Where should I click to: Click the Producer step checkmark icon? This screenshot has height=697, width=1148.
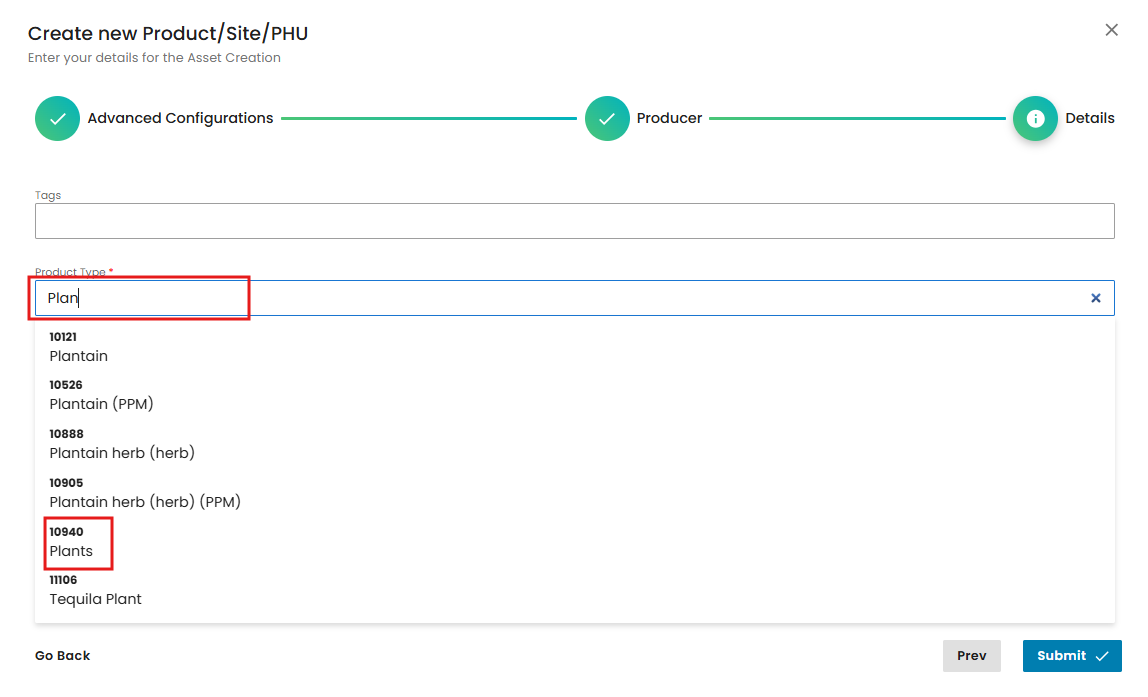click(x=607, y=119)
